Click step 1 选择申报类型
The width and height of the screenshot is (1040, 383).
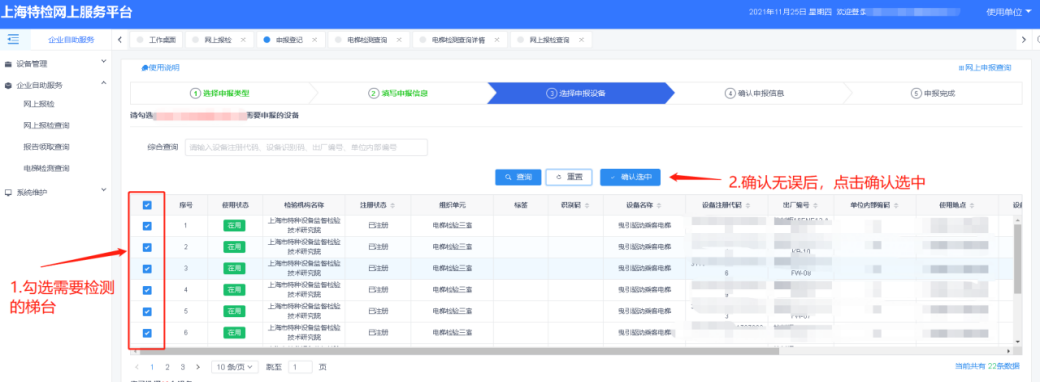(x=220, y=94)
